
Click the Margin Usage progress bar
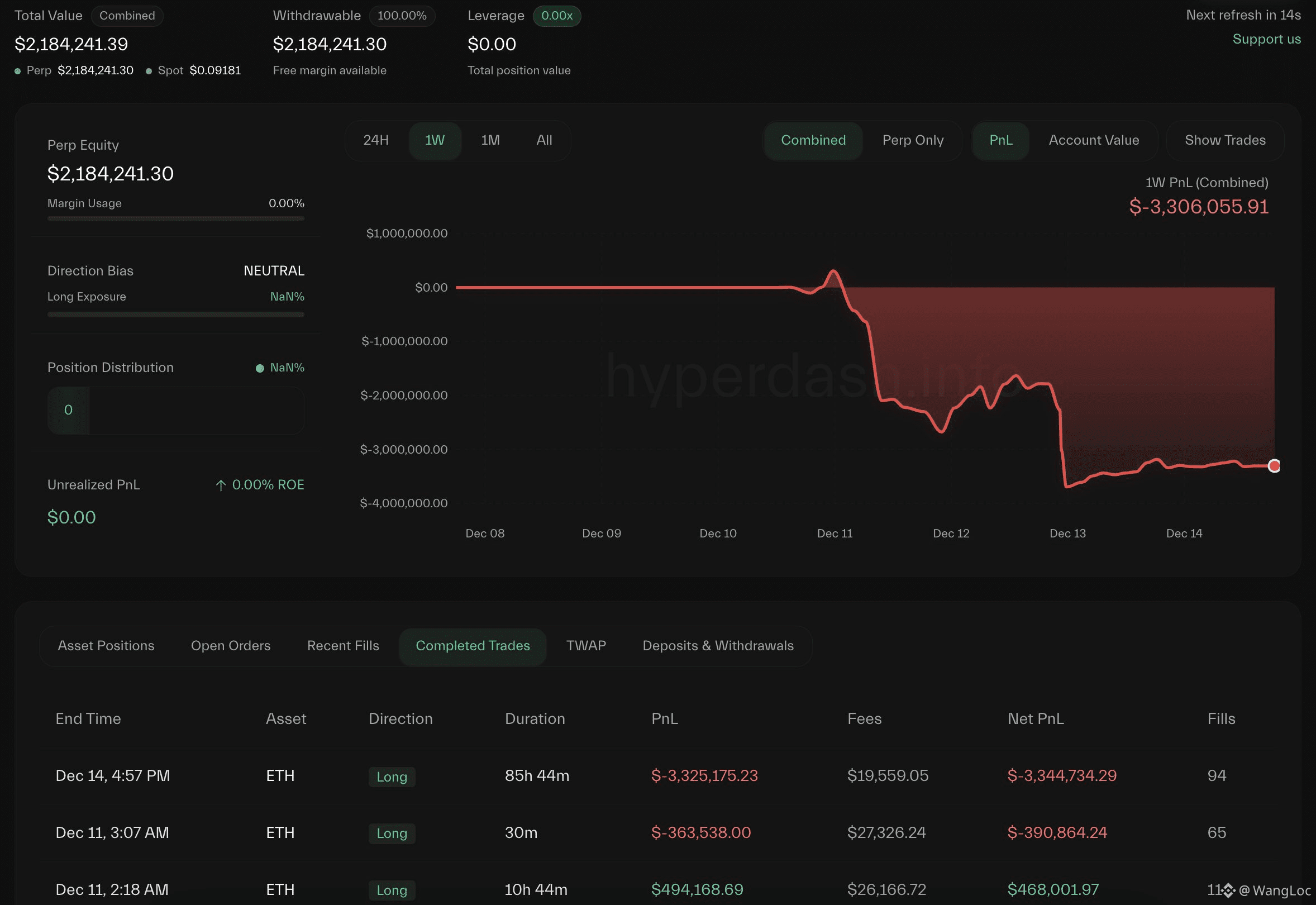tap(176, 218)
